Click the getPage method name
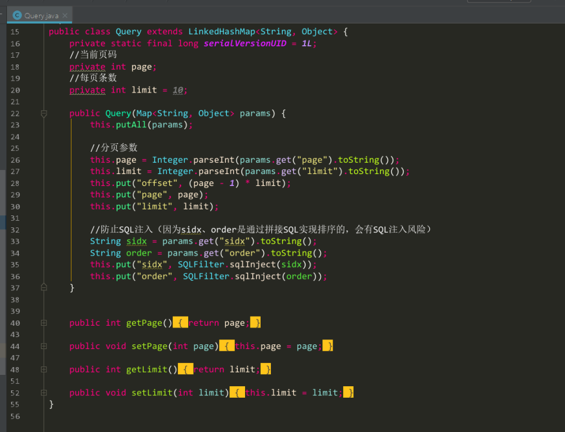 point(144,323)
